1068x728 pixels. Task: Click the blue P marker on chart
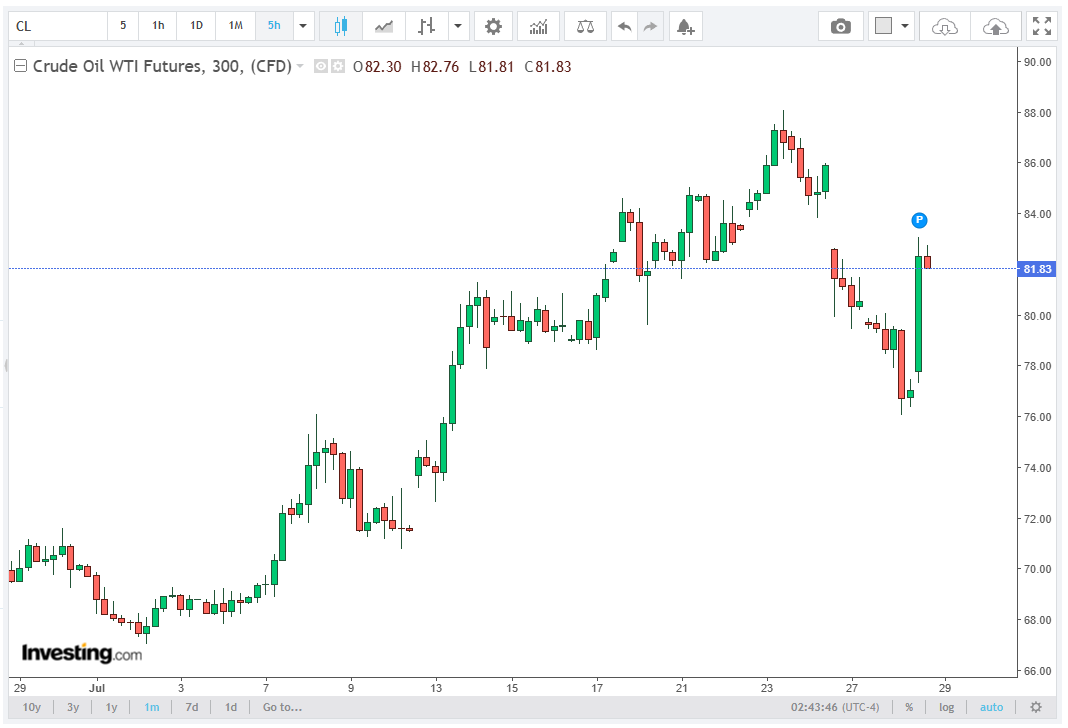pos(919,220)
